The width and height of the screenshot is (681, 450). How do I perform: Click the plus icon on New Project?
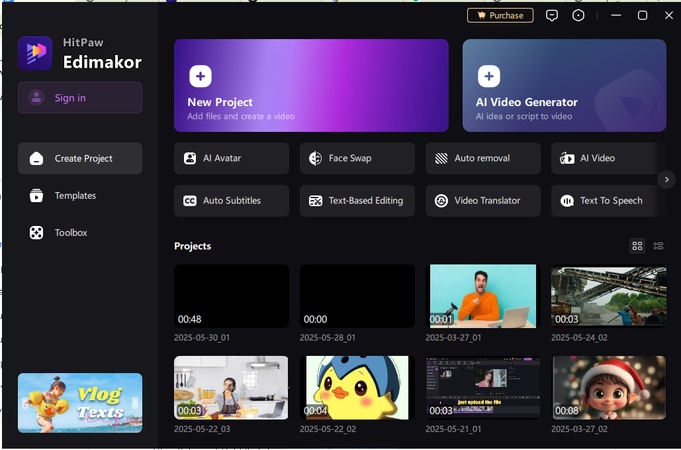tap(200, 76)
